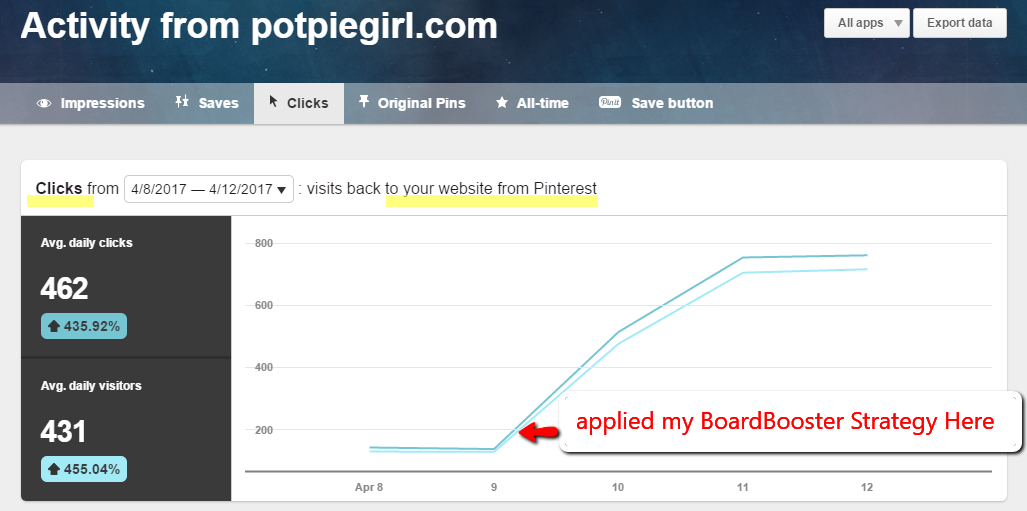Click the eye icon beside Impressions
This screenshot has height=511, width=1027.
coord(44,104)
